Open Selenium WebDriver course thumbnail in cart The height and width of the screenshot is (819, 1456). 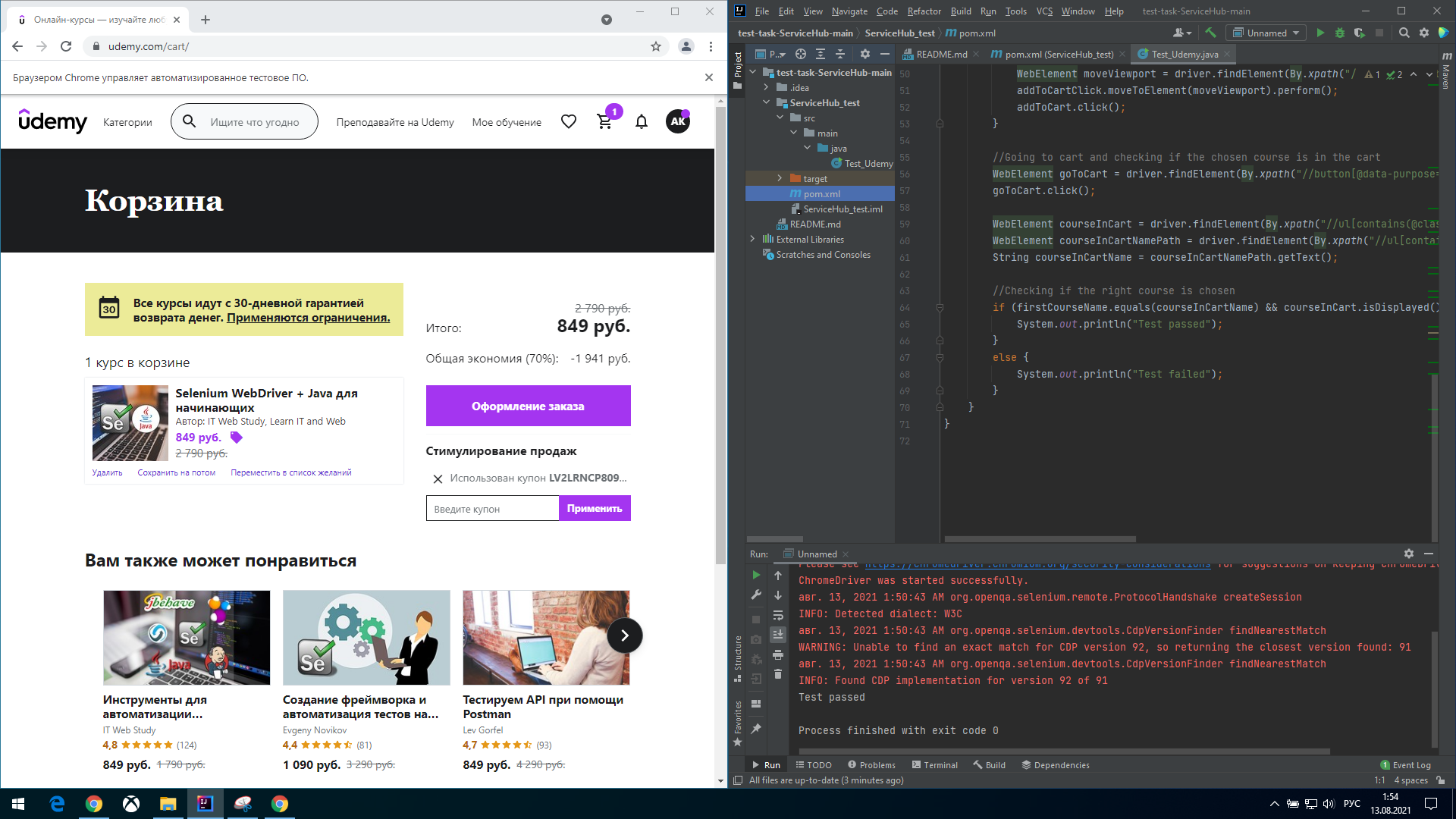pyautogui.click(x=130, y=423)
